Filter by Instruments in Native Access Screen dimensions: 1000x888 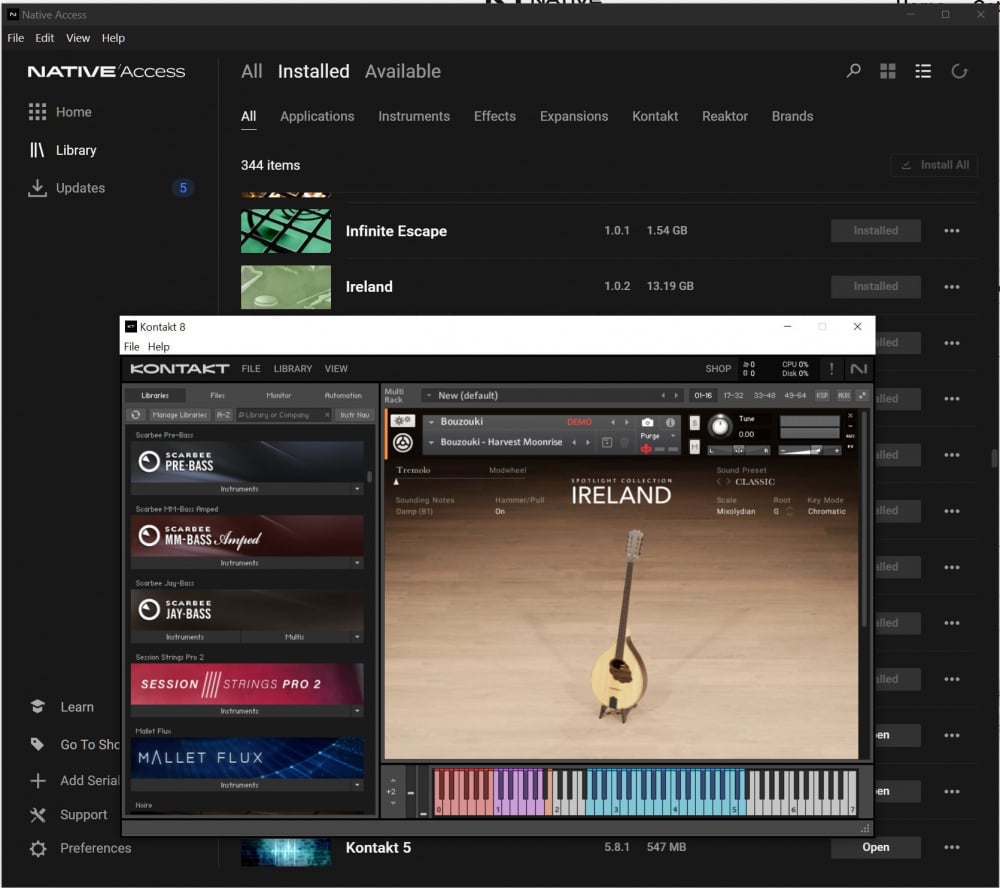tap(414, 116)
